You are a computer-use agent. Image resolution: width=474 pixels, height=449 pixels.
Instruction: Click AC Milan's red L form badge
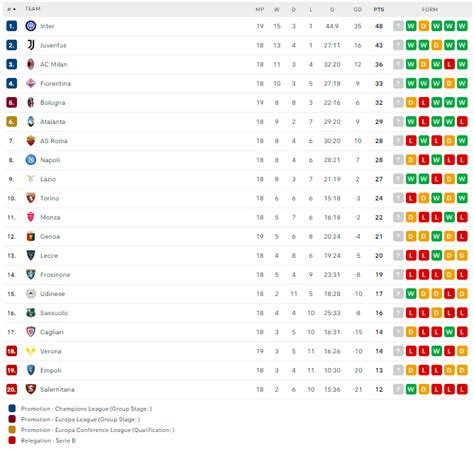click(x=449, y=64)
